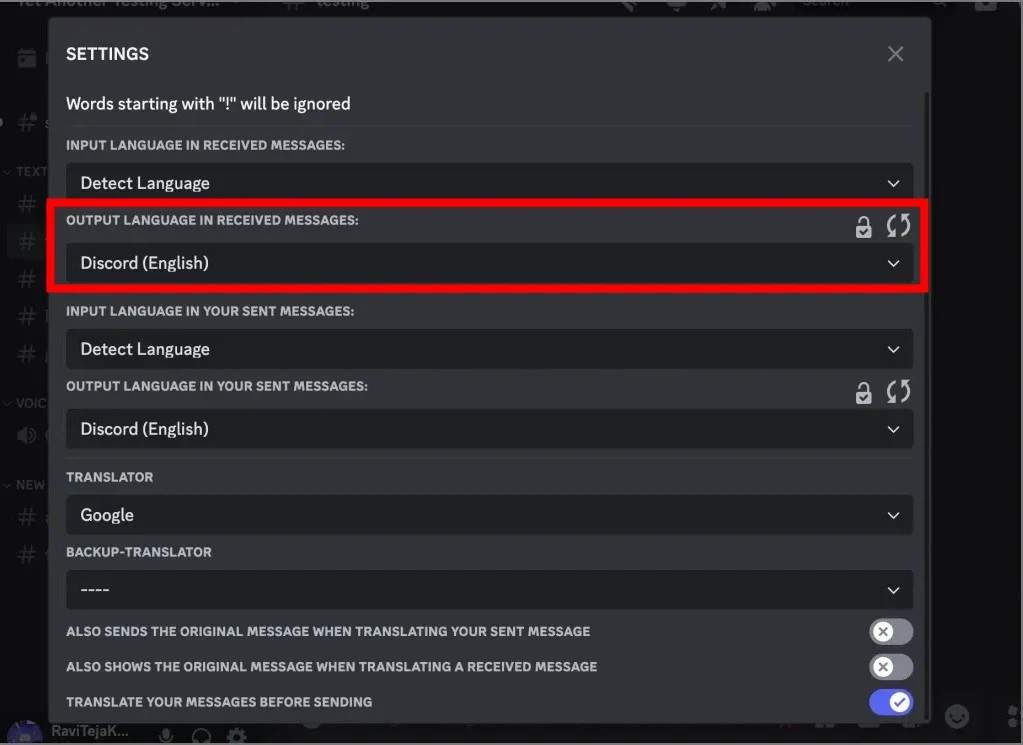
Task: Open the emoji picker
Action: pyautogui.click(x=957, y=716)
